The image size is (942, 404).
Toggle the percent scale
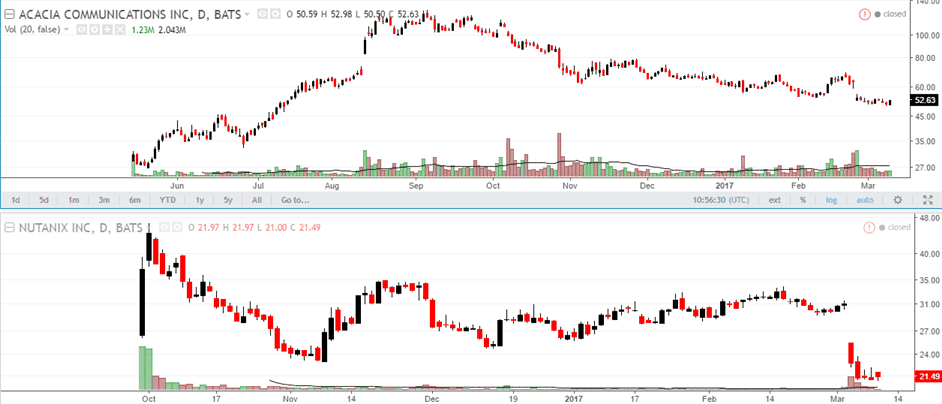803,200
